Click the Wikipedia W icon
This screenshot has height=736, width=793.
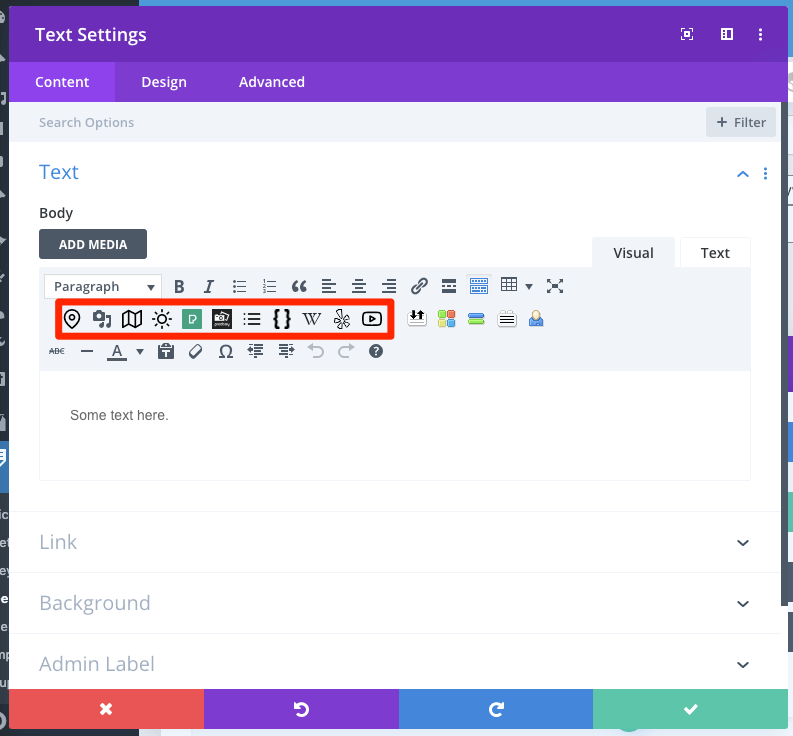312,319
